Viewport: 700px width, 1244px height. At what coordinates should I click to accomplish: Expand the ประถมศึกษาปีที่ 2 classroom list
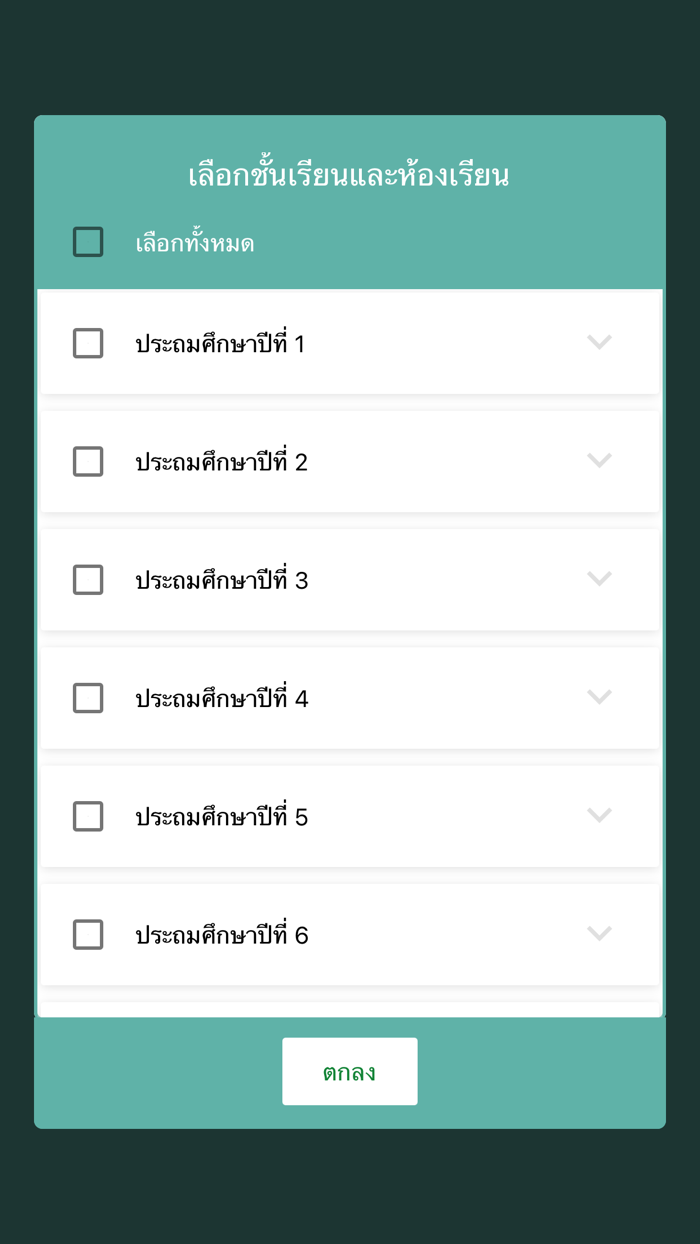point(600,461)
